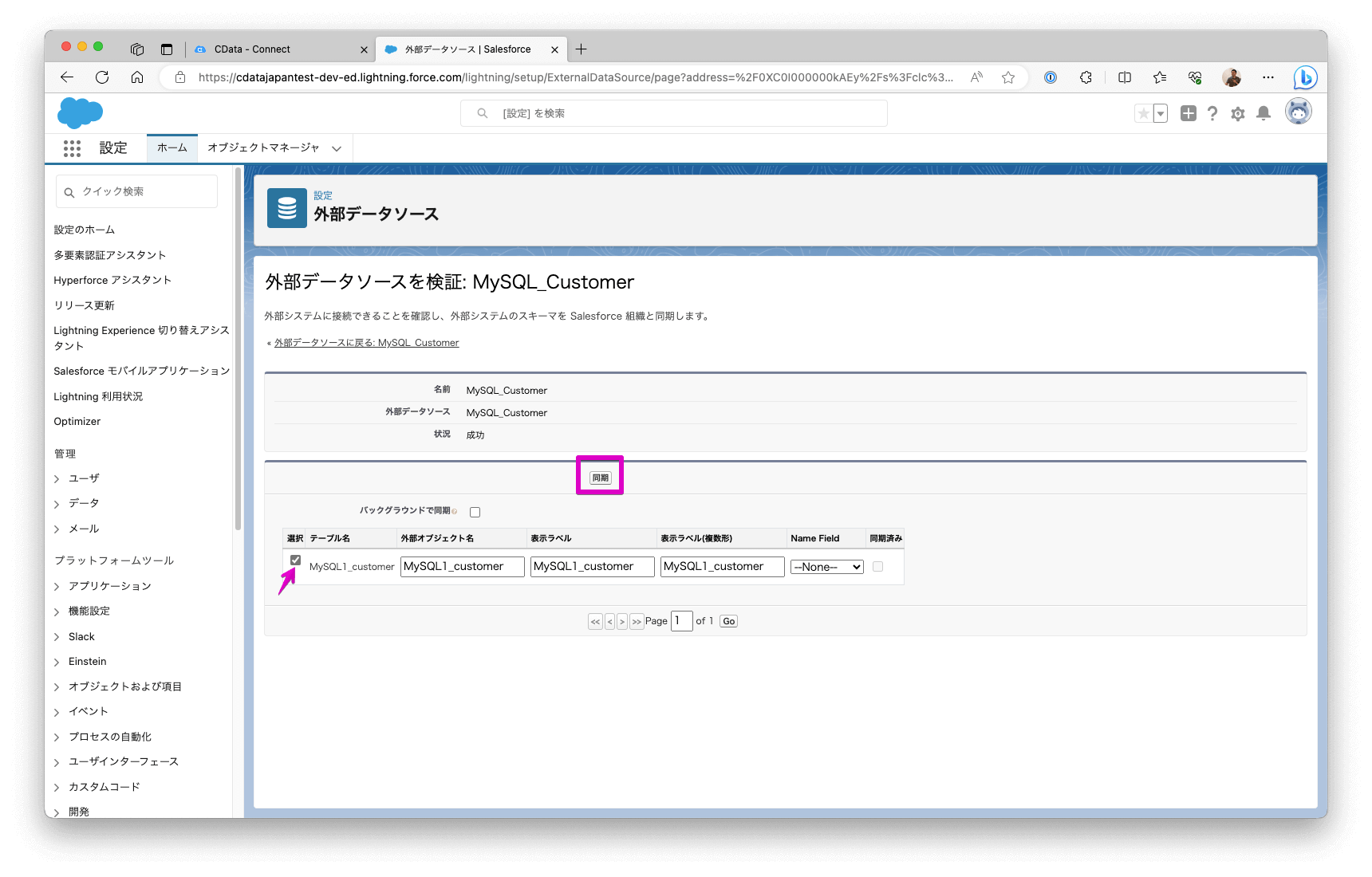Screen dimensions: 1372x877
Task: Edit the 外部オブジェクト名 field
Action: 463,567
